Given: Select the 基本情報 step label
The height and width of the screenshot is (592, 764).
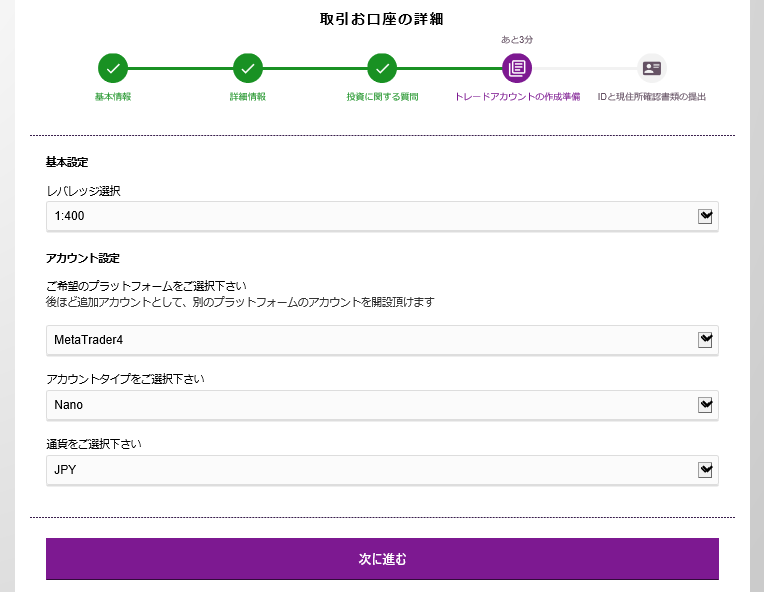Looking at the screenshot, I should click(113, 97).
